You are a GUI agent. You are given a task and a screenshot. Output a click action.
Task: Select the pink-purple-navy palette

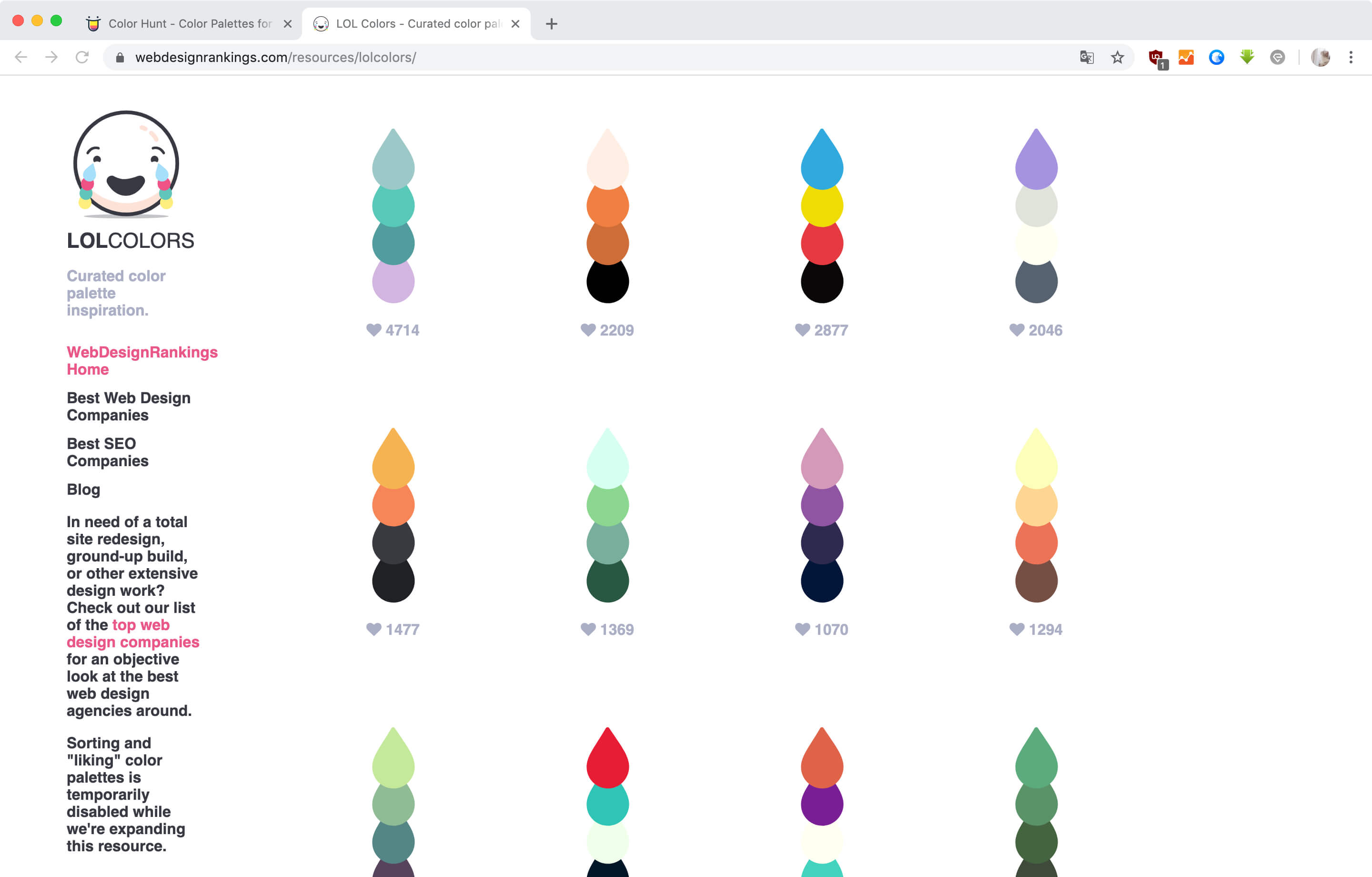(822, 515)
